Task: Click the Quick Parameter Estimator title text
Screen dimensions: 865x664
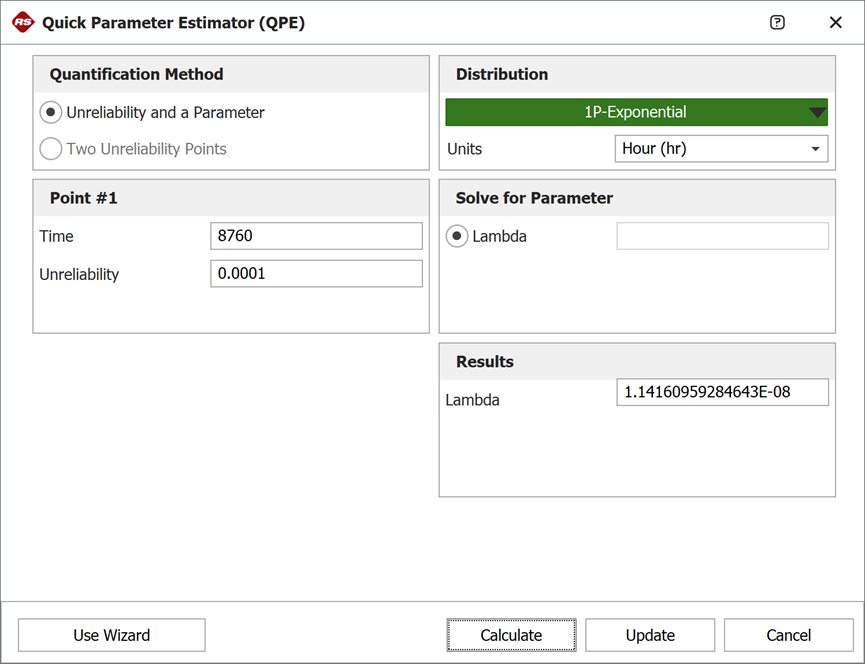Action: click(173, 22)
